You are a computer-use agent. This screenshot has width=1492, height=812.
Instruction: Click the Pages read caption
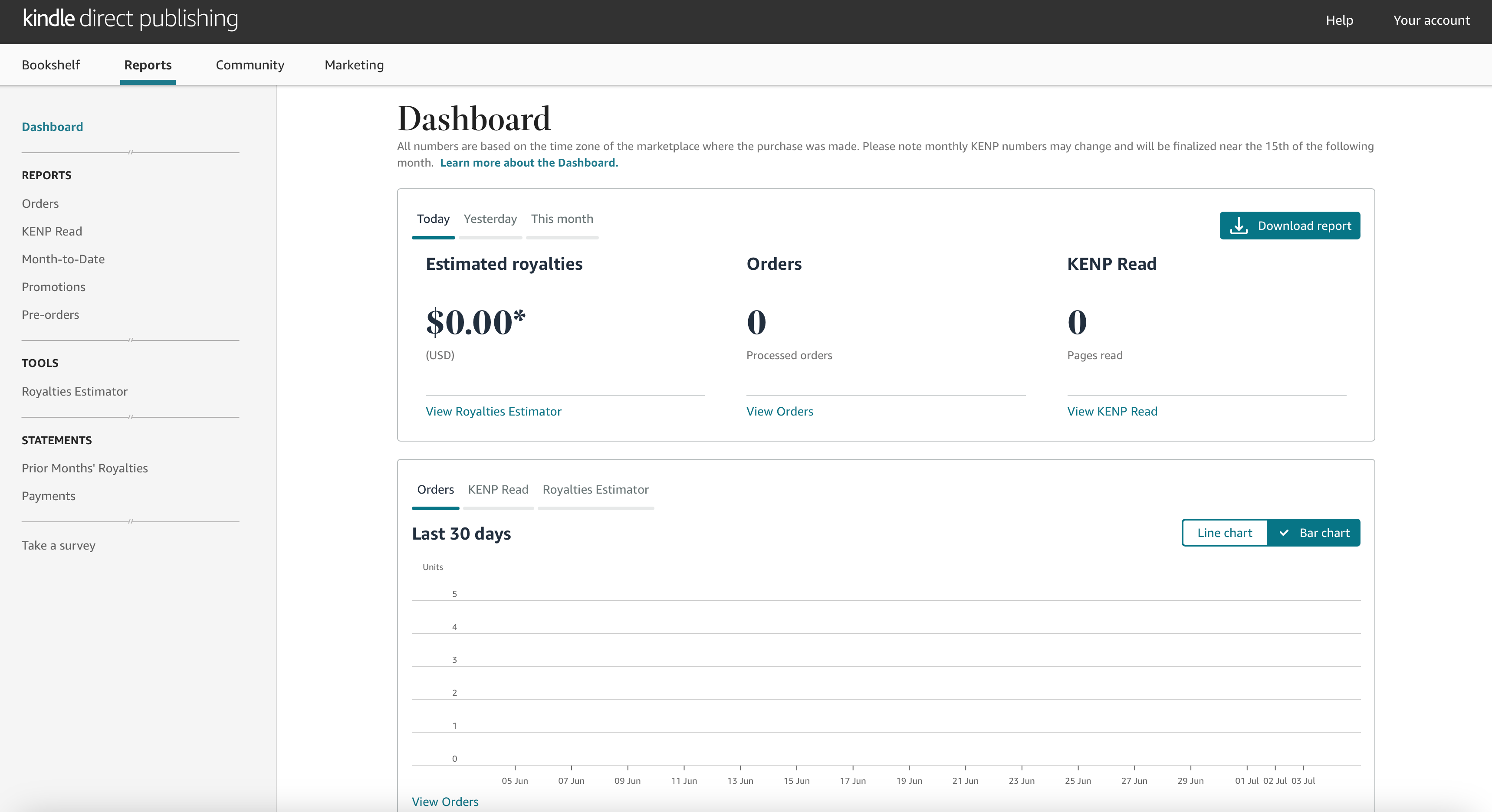[1094, 355]
